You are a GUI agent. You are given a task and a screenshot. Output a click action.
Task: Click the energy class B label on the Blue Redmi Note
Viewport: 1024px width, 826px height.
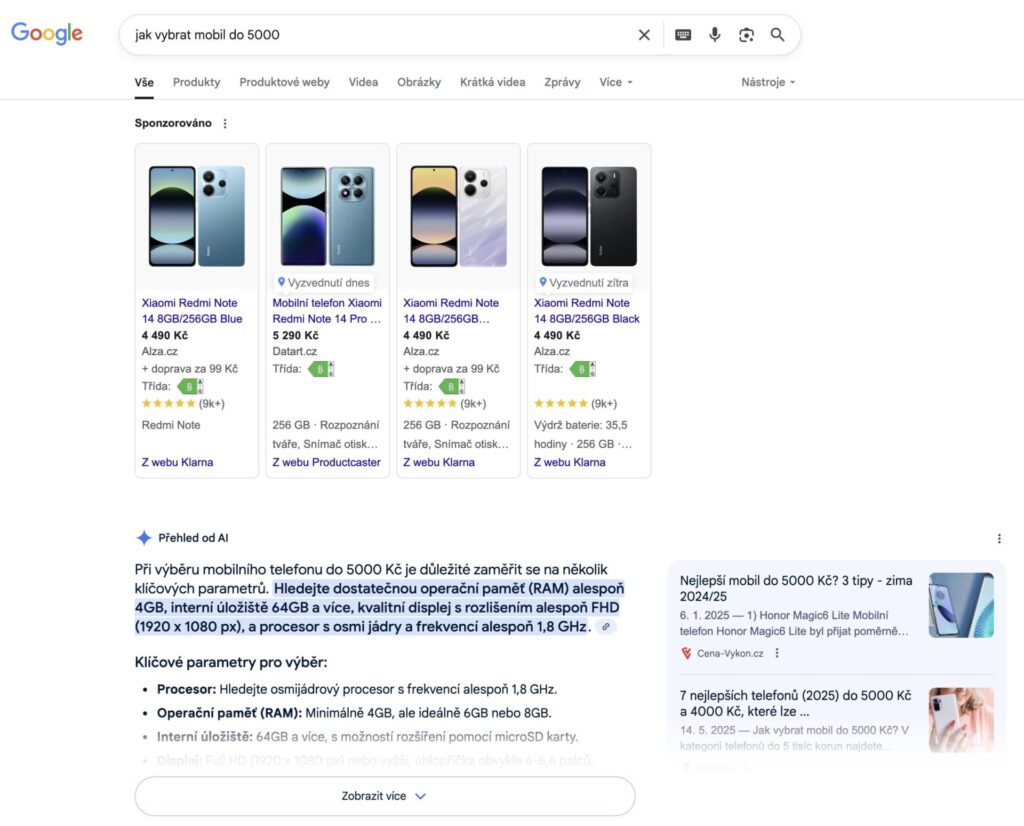pos(189,387)
